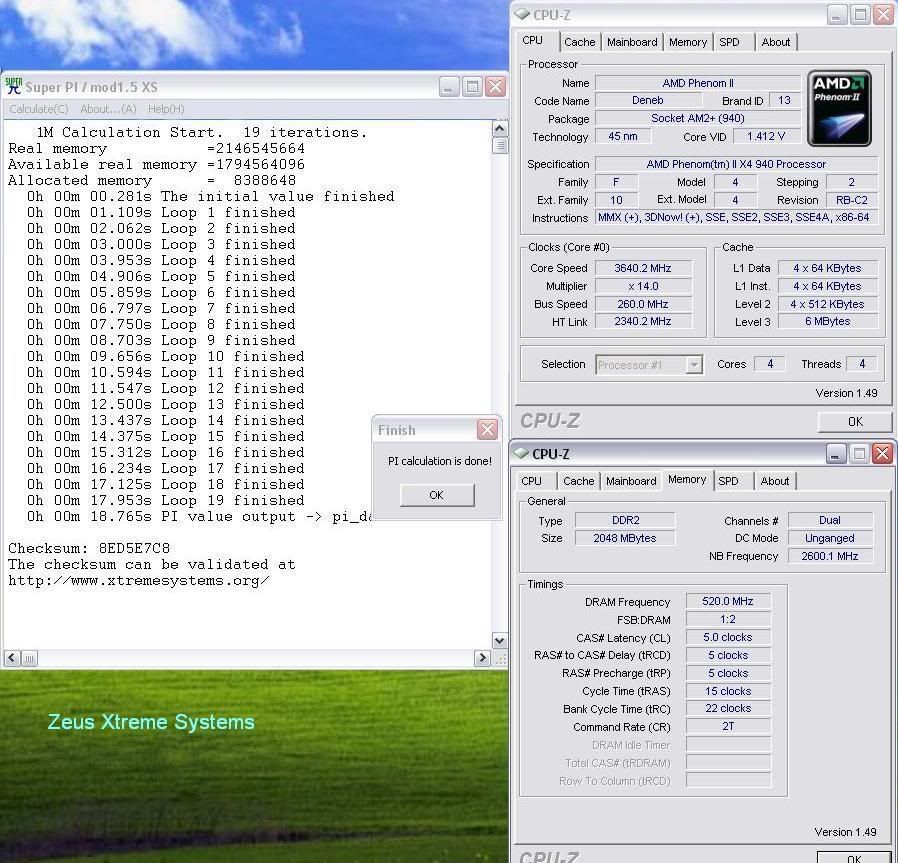
Task: Click the Super PI vertical scrollbar up arrow
Action: (x=499, y=128)
